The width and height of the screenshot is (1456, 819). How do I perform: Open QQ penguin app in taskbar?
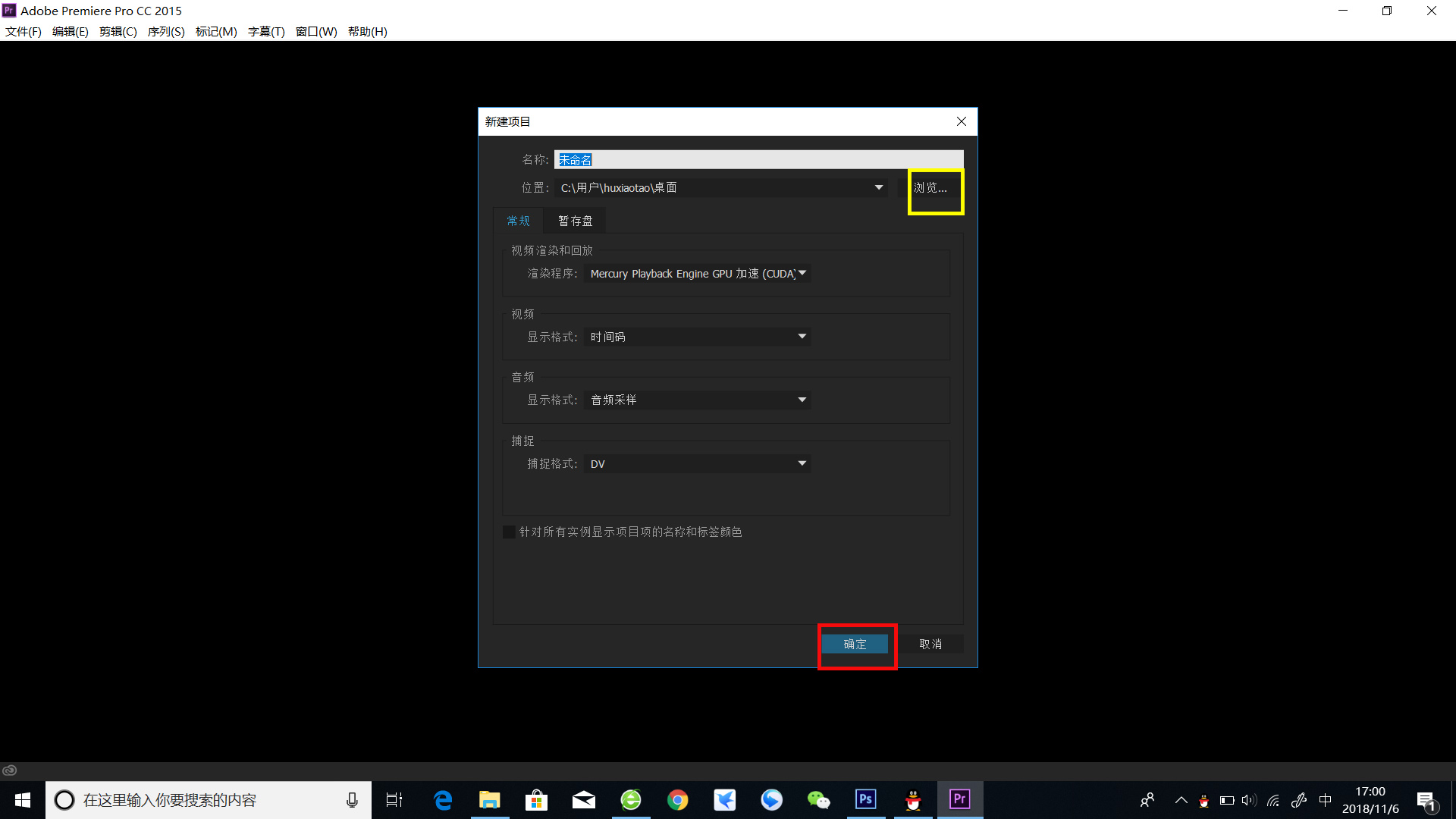[913, 800]
